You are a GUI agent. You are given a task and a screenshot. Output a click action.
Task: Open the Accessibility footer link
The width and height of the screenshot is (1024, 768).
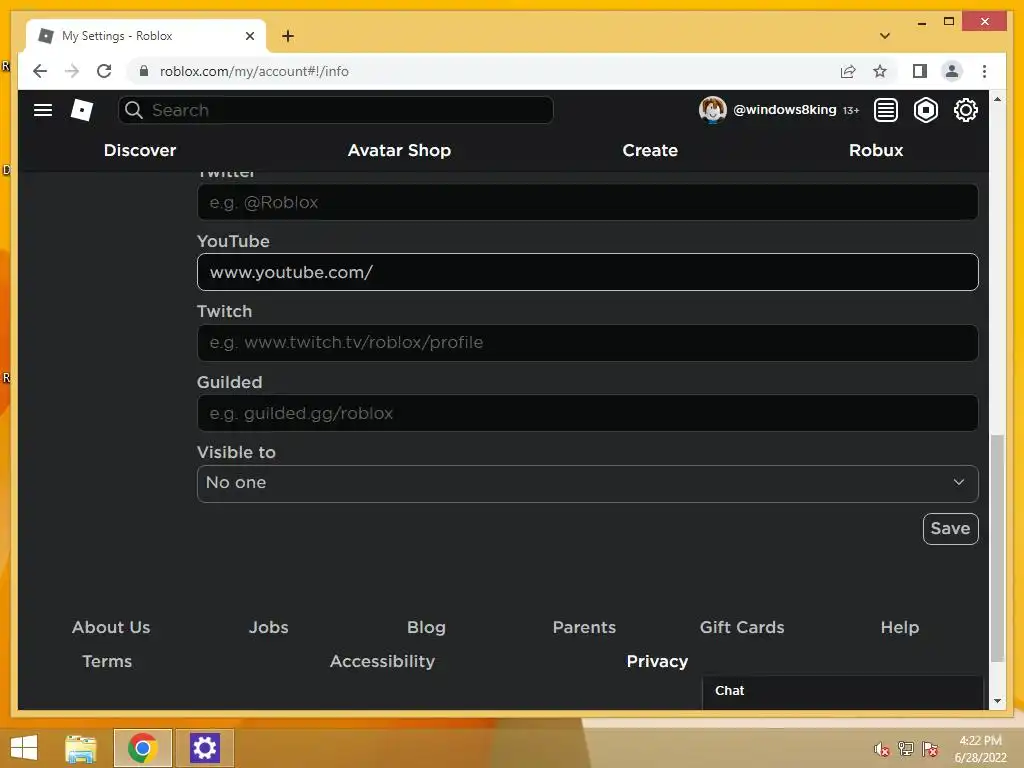382,661
